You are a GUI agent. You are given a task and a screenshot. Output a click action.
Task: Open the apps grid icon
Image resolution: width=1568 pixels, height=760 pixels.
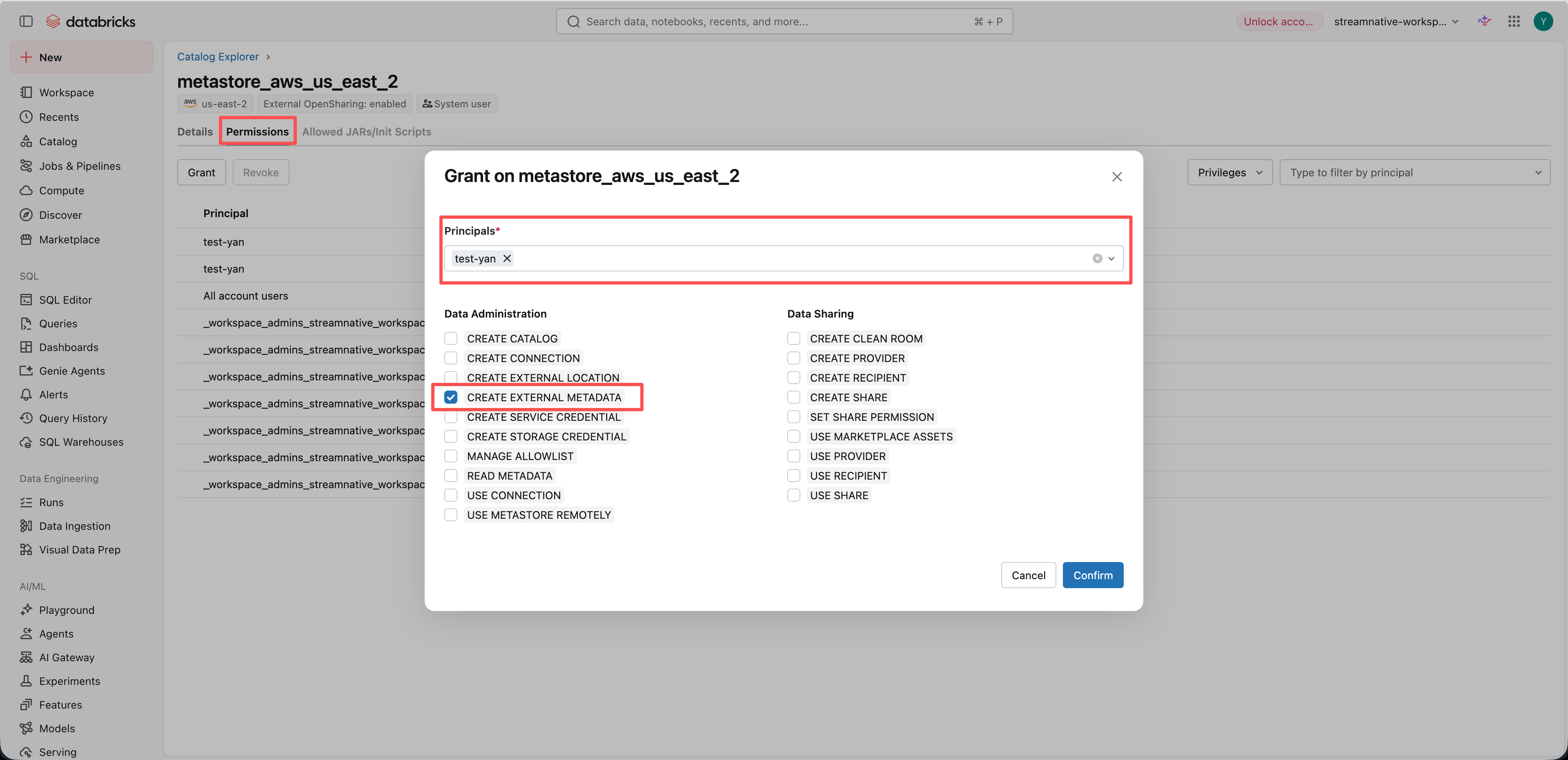coord(1514,21)
